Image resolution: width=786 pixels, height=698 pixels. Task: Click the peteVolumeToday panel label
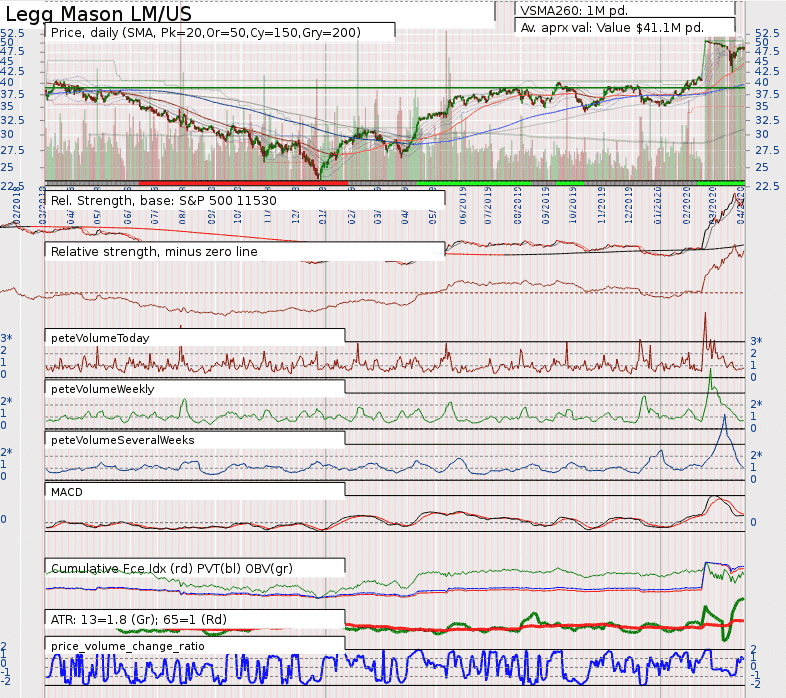click(x=100, y=338)
